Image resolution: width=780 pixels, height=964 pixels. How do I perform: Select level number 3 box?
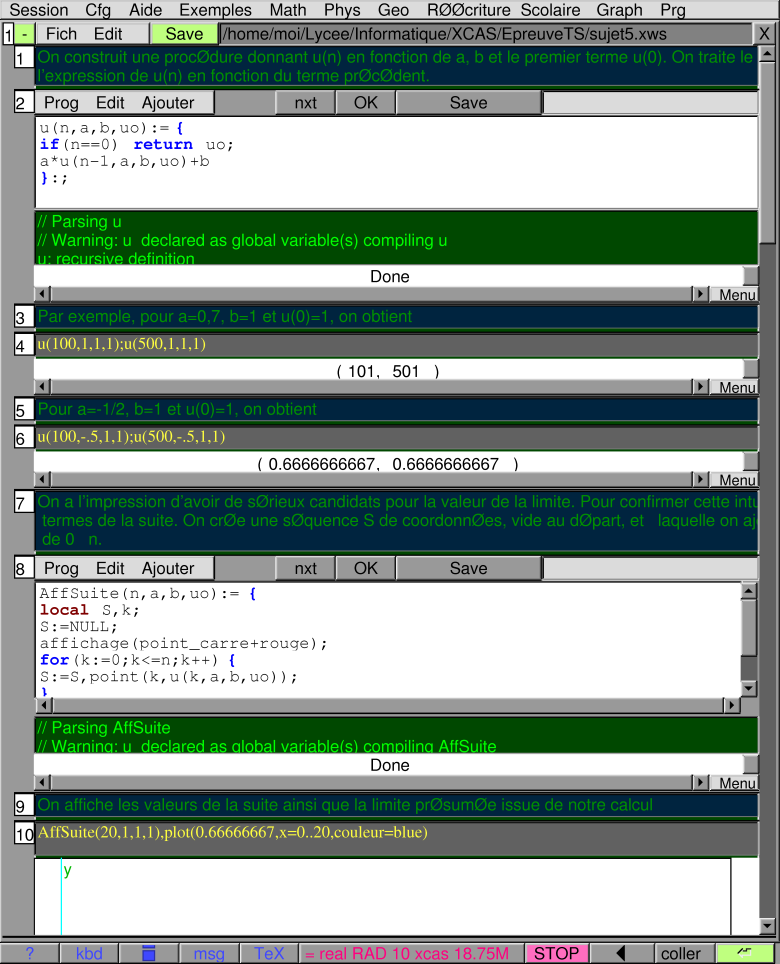click(24, 317)
